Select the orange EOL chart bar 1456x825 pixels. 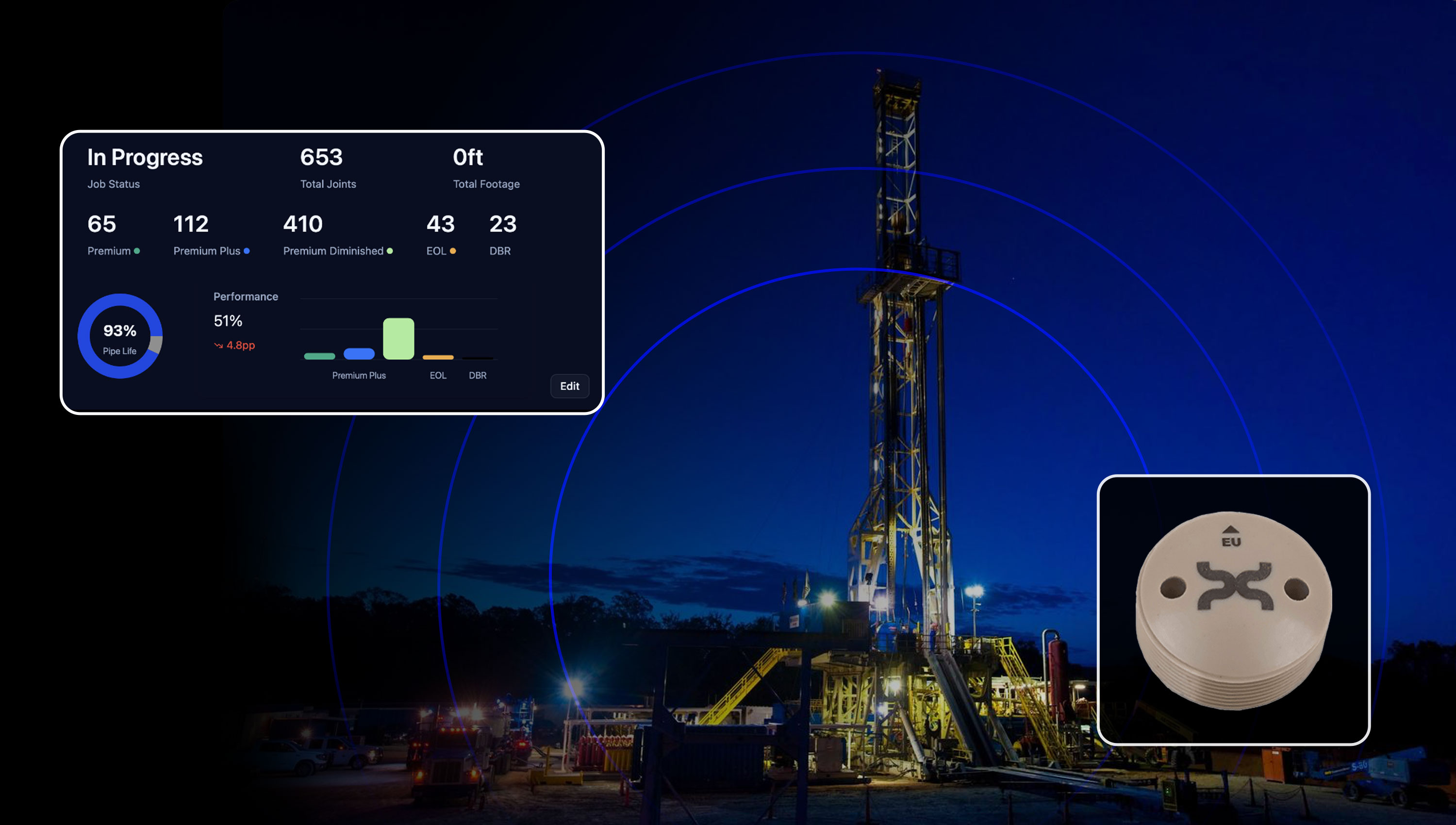[x=438, y=357]
